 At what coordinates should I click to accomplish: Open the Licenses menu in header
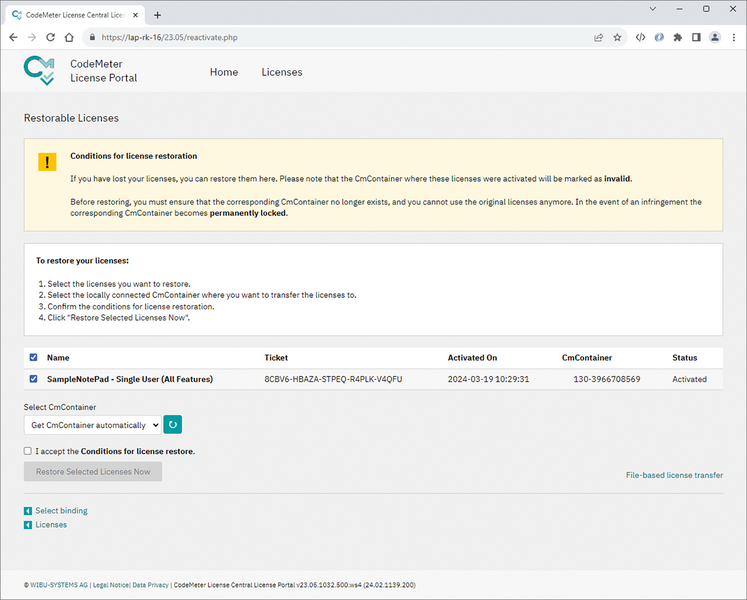(282, 72)
